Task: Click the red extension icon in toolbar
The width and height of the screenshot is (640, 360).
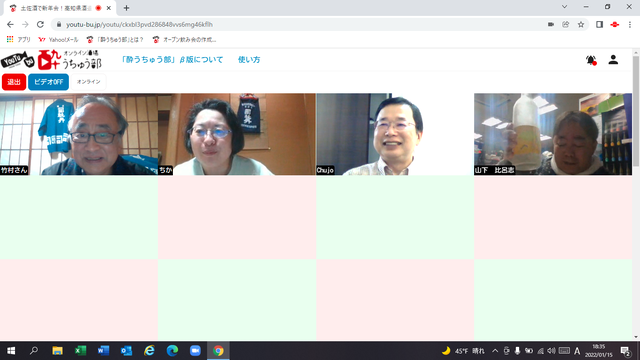Action: tap(615, 24)
